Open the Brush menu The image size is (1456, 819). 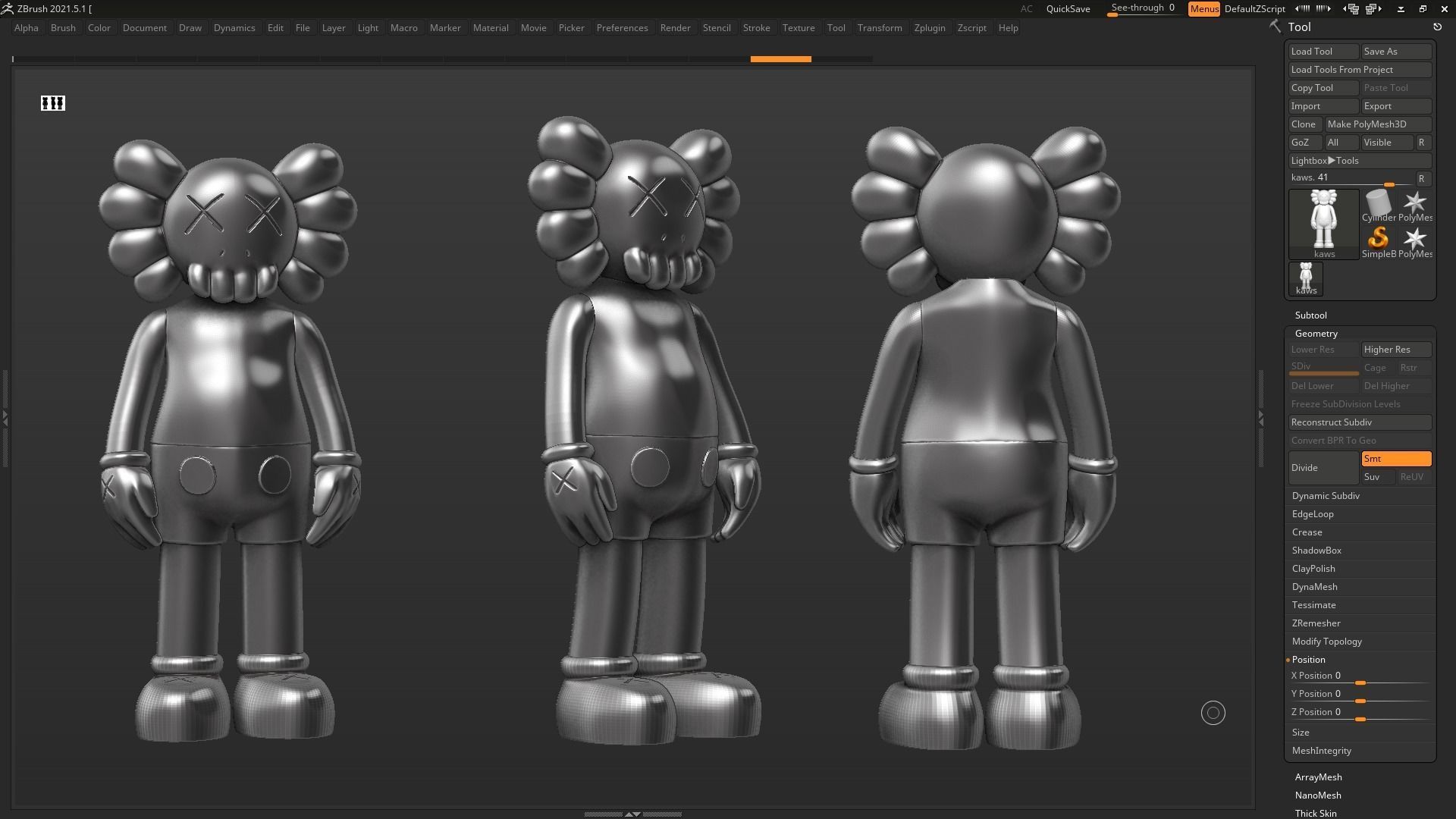[63, 28]
